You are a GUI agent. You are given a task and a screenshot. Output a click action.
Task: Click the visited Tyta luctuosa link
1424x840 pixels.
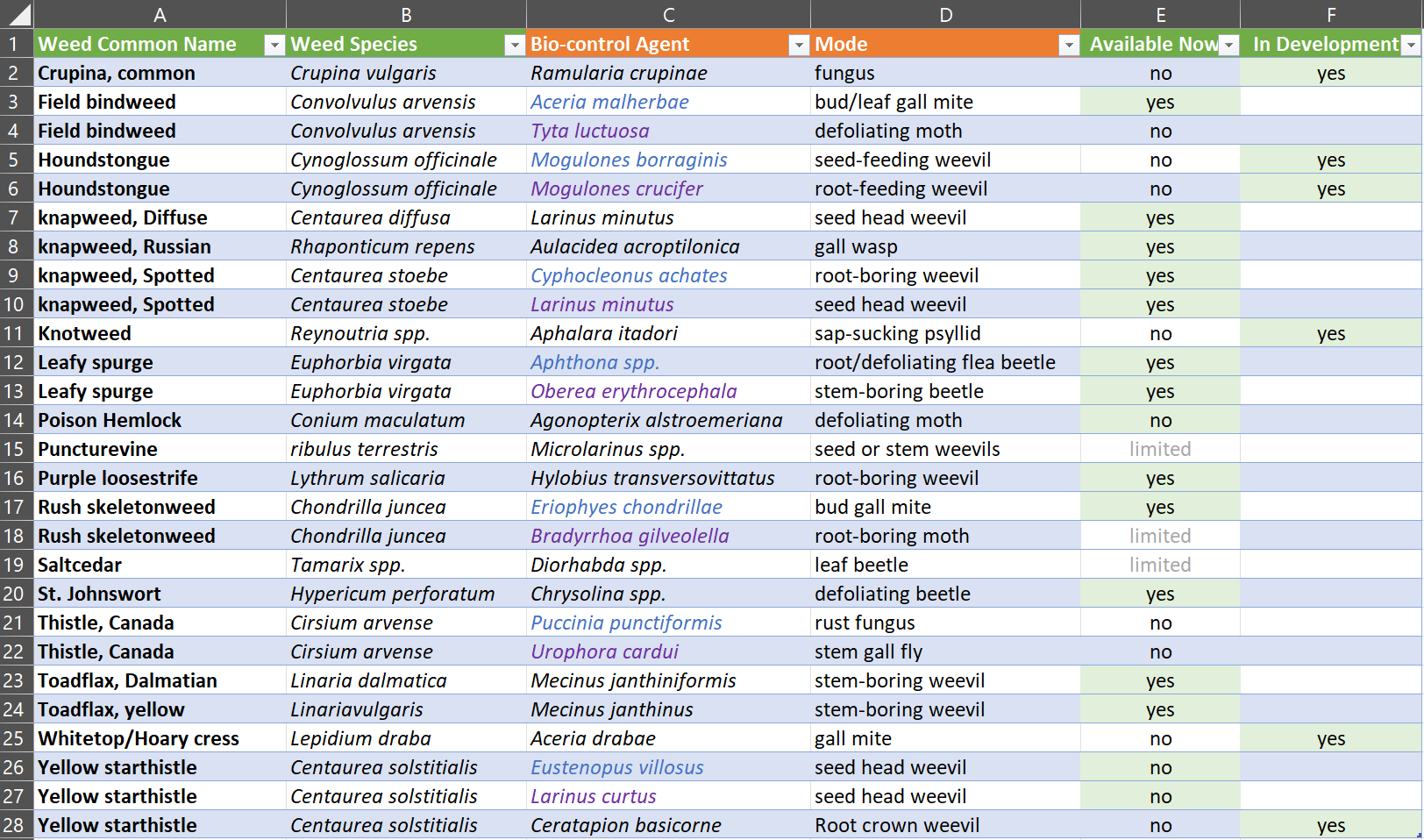(x=589, y=131)
